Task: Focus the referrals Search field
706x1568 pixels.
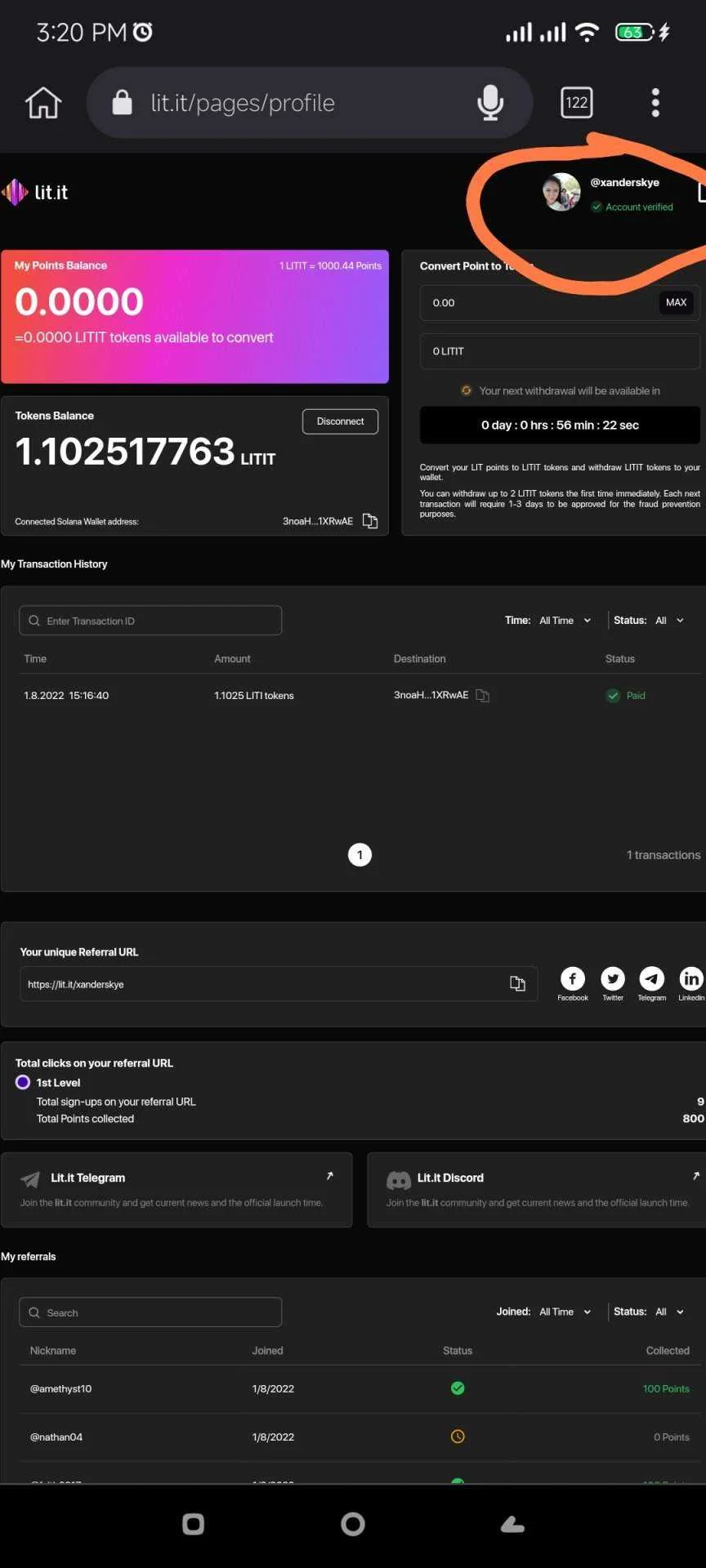Action: [x=150, y=1312]
